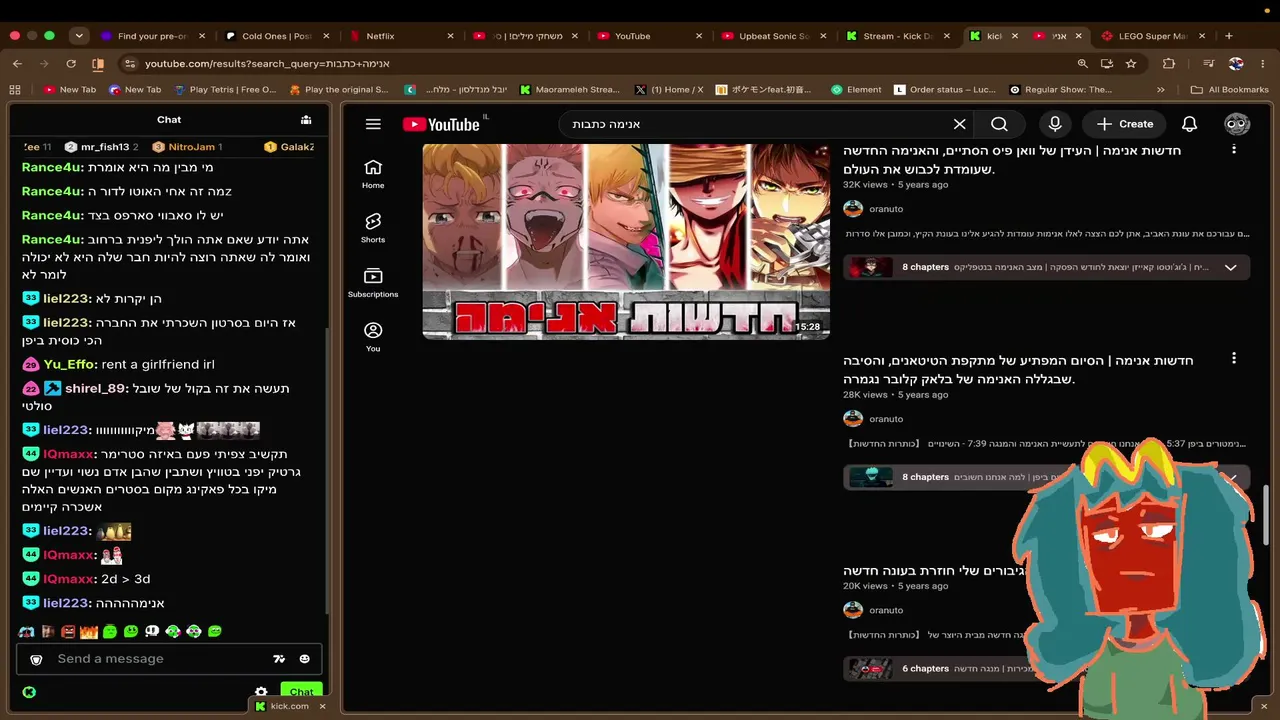Focus the Send a message chat field
1280x720 pixels.
(160, 659)
